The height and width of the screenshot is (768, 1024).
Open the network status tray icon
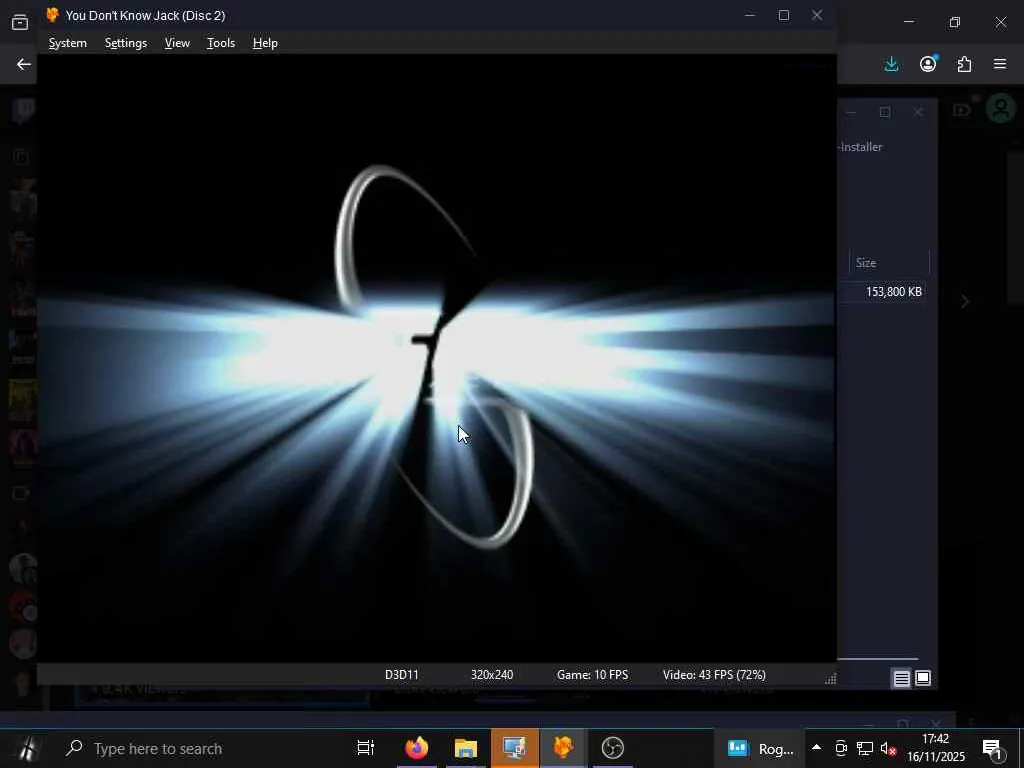pos(865,748)
